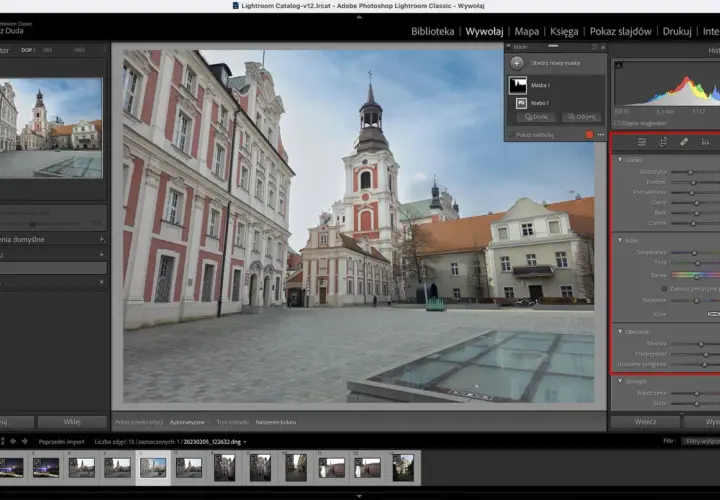The height and width of the screenshot is (500, 720).
Task: Add a new preset with plus icon
Action: pyautogui.click(x=101, y=239)
